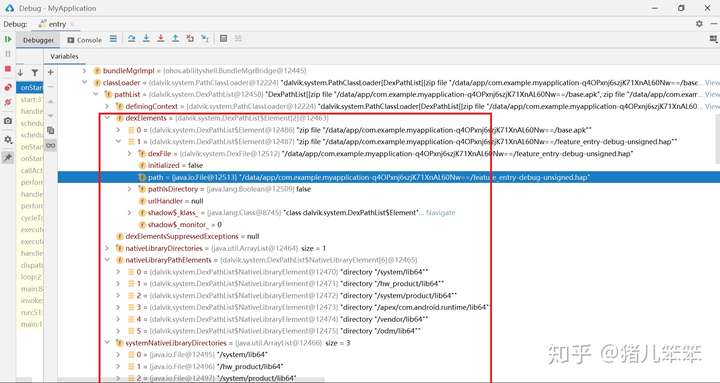Expand the bundleMgrImpl node
This screenshot has width=720, height=383.
point(84,71)
